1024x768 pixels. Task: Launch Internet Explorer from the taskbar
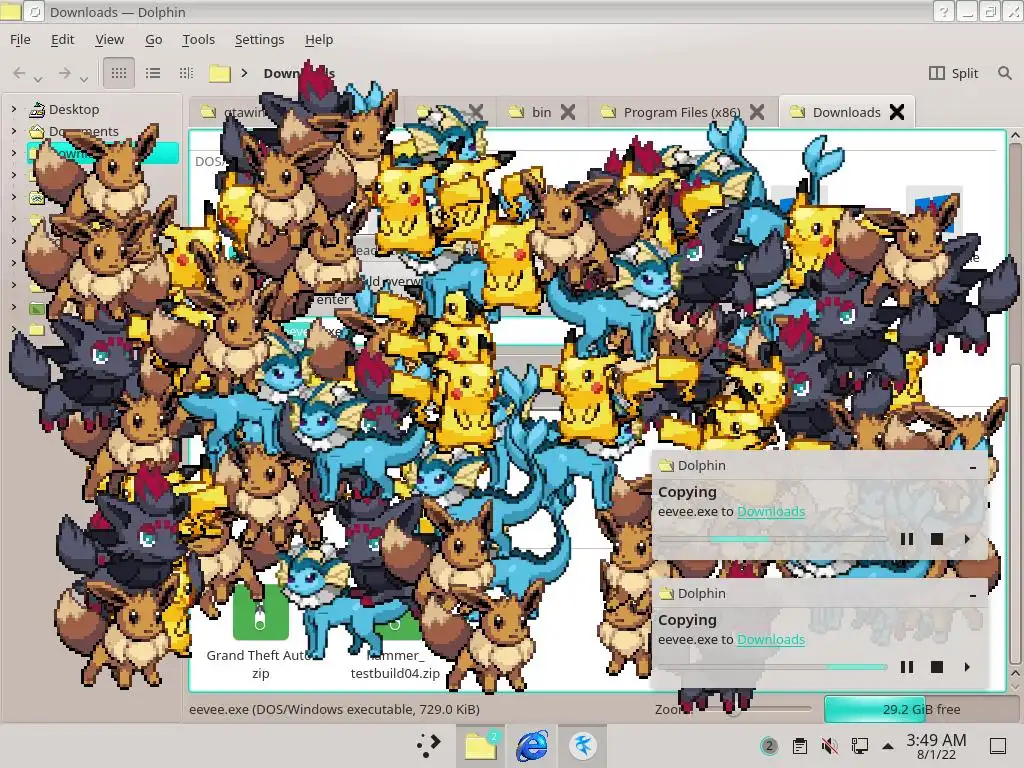coord(532,746)
